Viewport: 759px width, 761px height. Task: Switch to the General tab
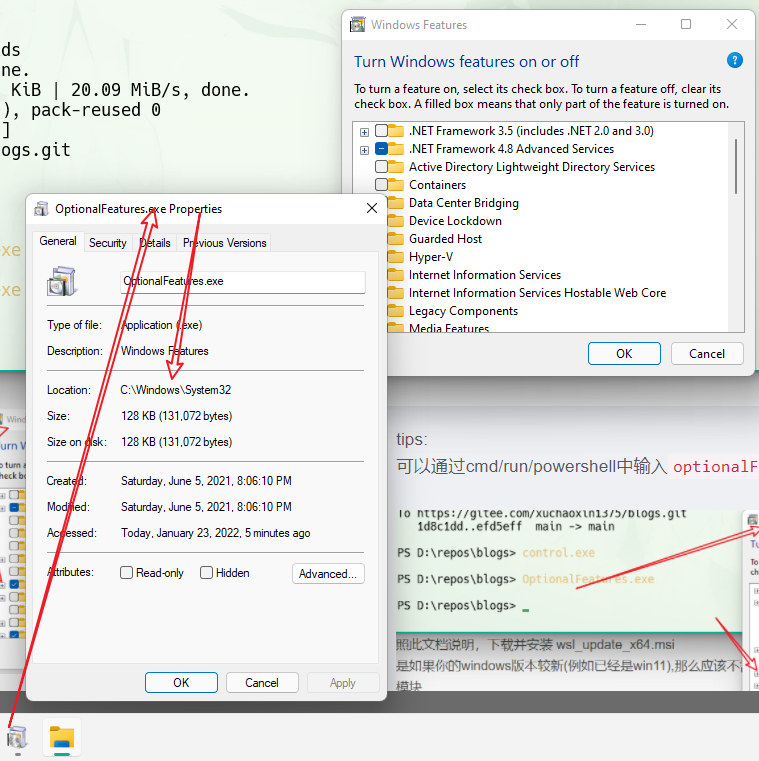(58, 241)
